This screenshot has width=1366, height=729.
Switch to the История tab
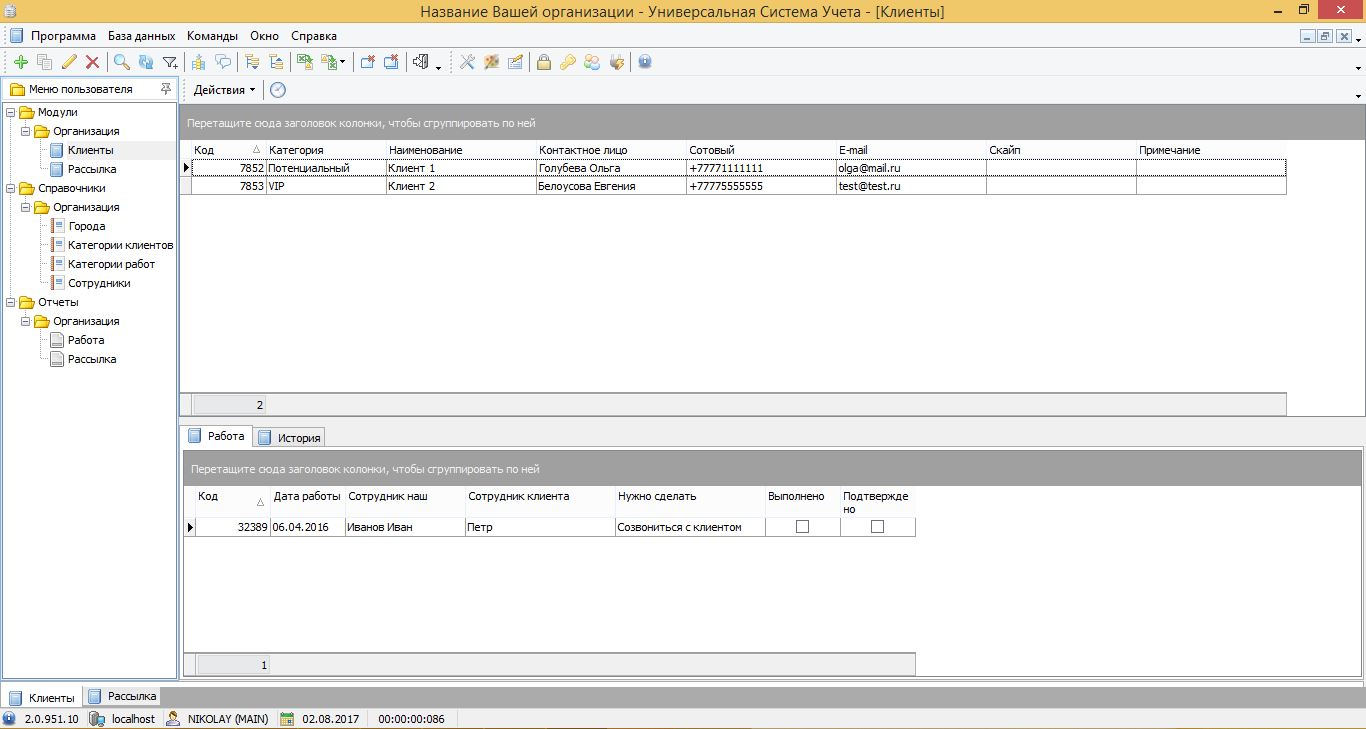click(x=289, y=438)
